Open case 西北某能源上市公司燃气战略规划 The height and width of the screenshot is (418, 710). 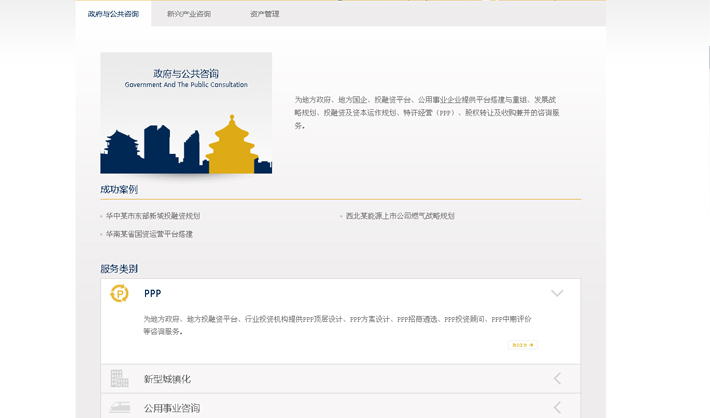pos(400,216)
